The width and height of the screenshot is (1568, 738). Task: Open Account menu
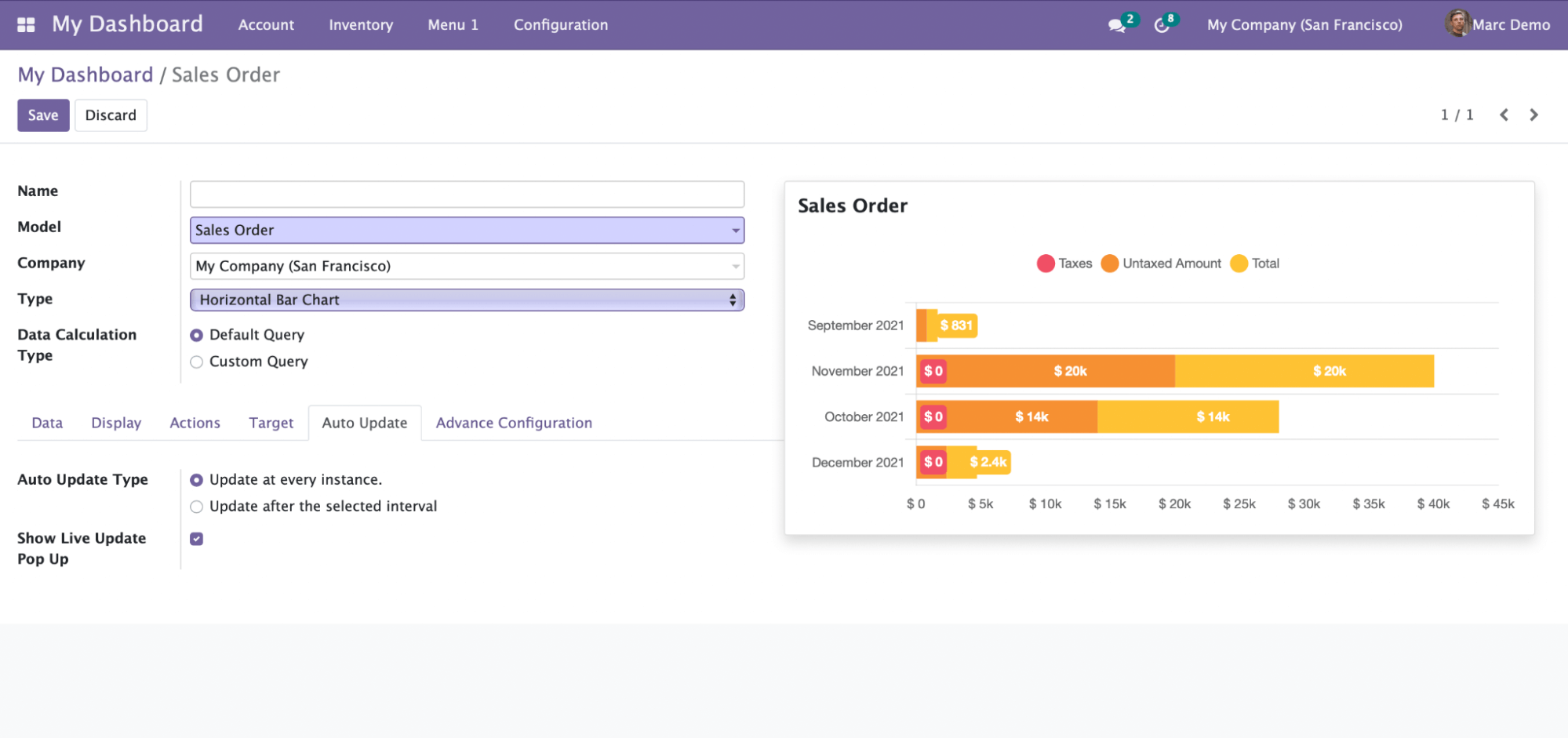tap(266, 25)
